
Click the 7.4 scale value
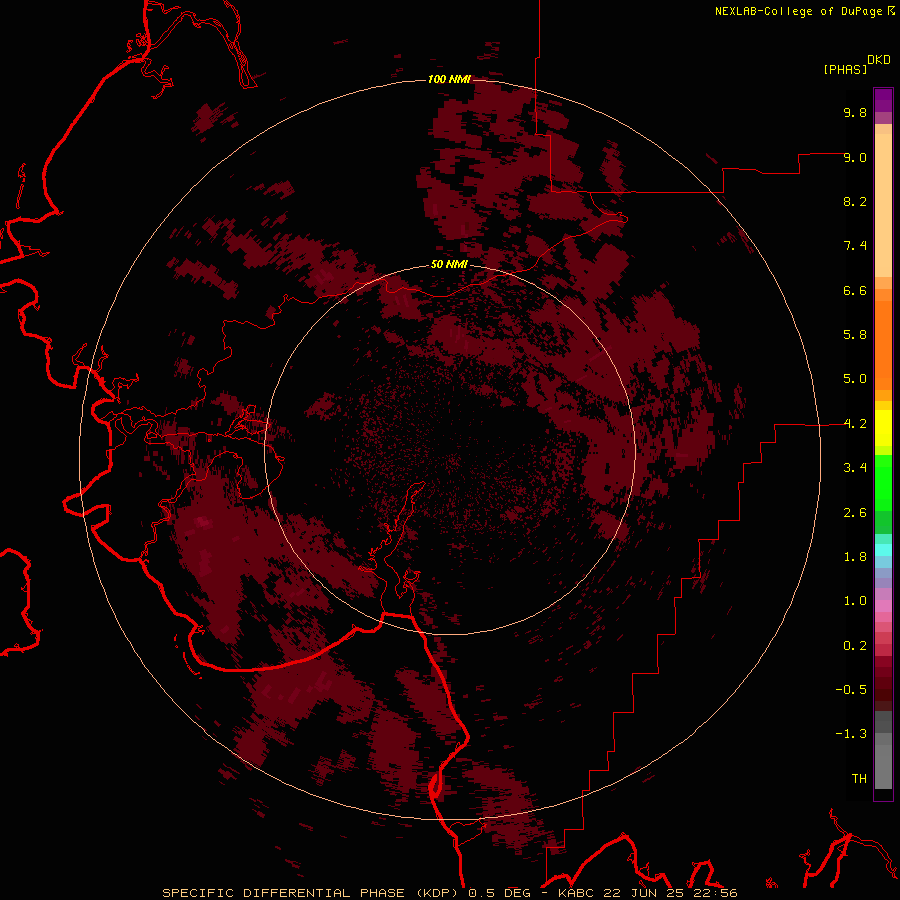coord(855,246)
